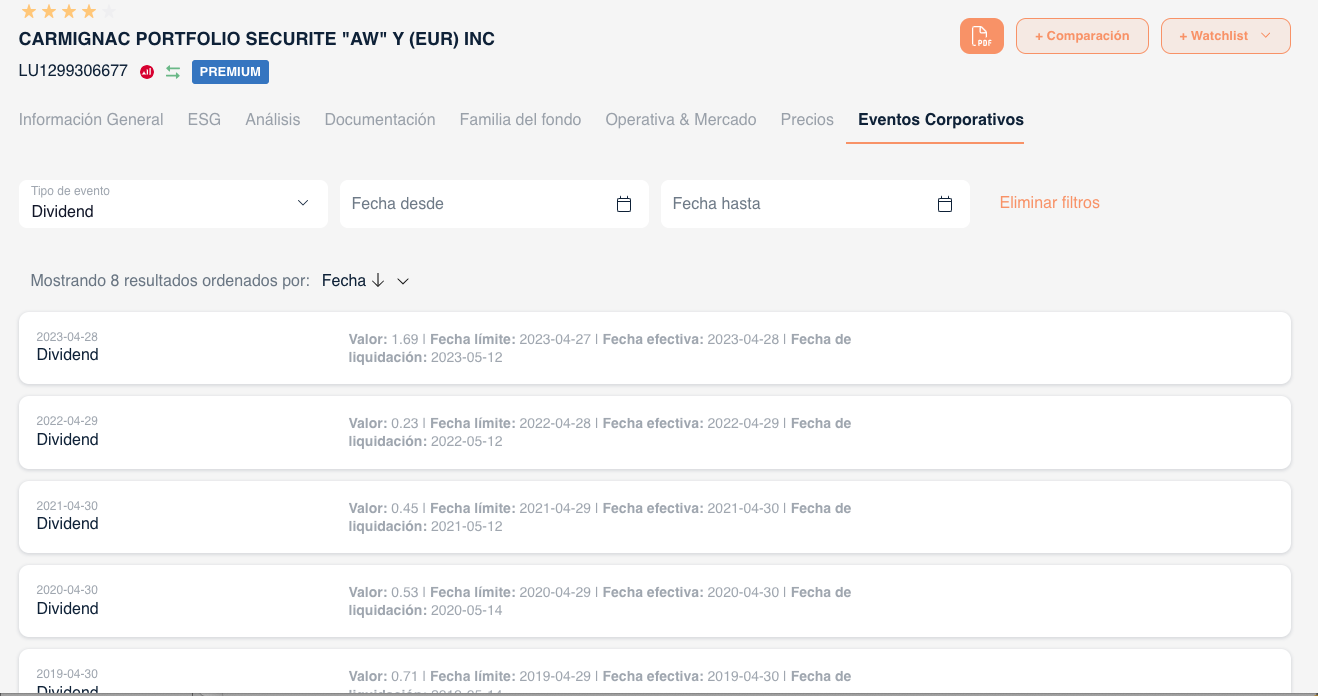
Task: Expand the Tipo de evento dropdown
Action: point(173,204)
